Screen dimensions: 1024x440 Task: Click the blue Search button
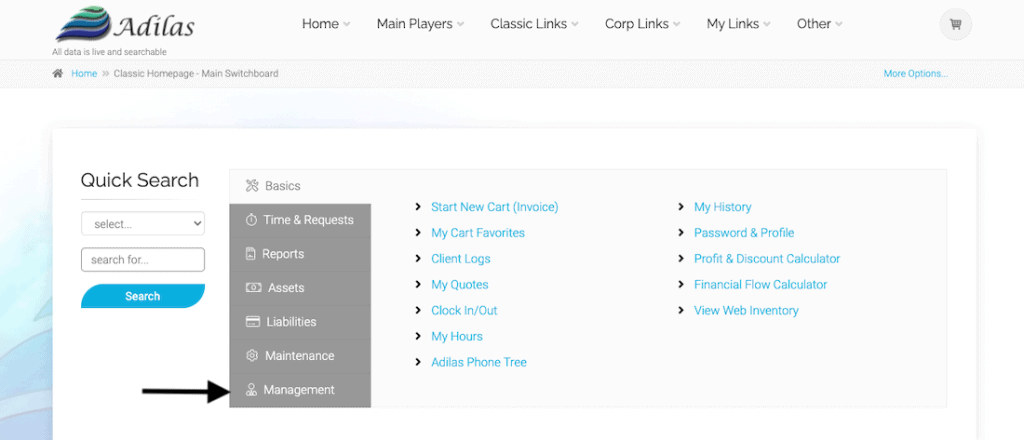point(143,296)
